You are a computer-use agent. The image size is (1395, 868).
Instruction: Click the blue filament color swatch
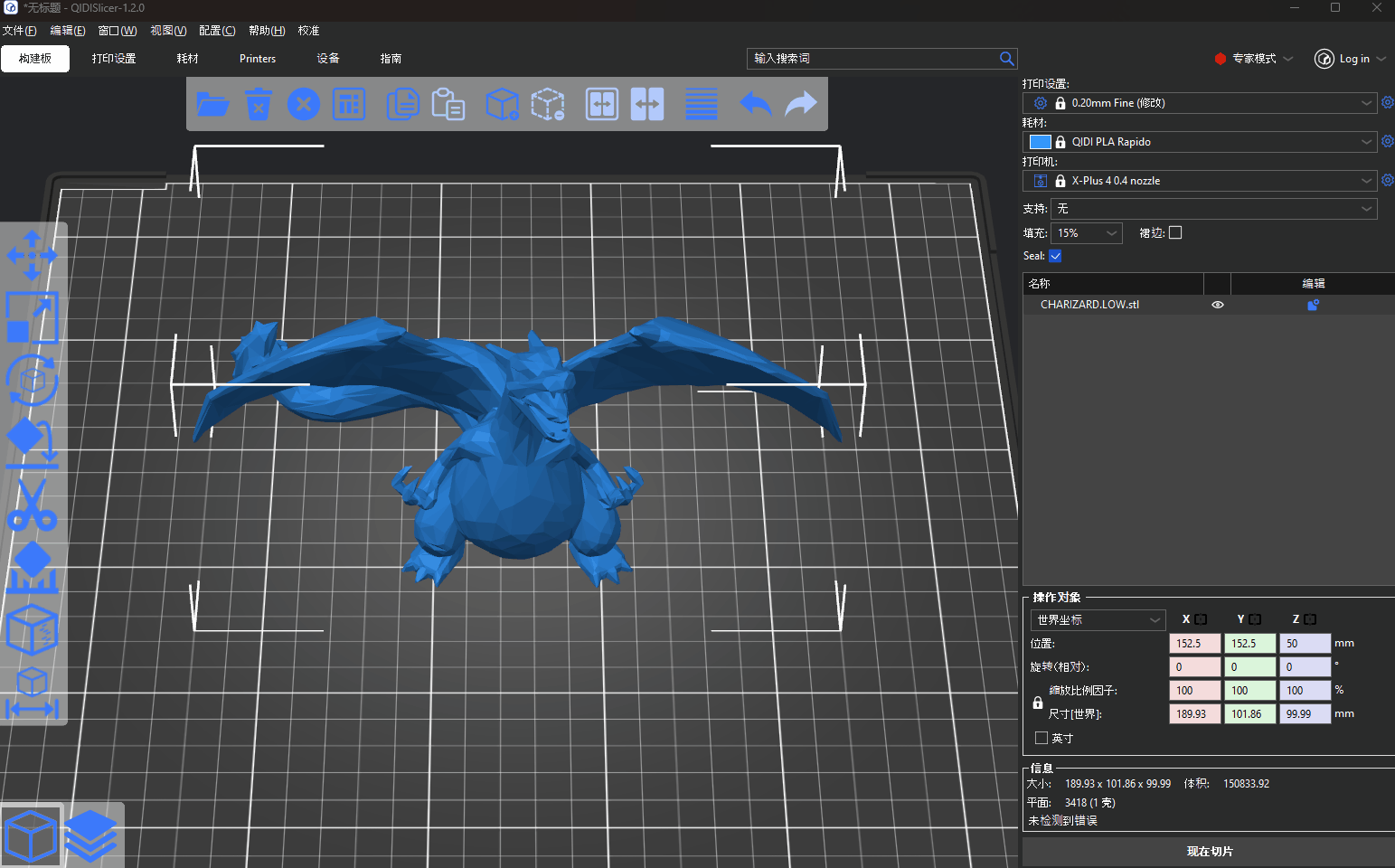point(1040,142)
